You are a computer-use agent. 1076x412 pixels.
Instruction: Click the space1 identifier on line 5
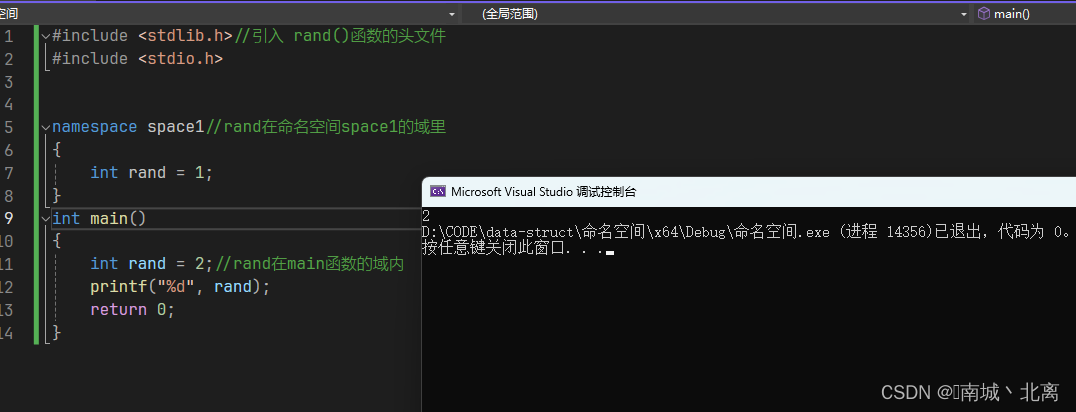click(x=176, y=127)
